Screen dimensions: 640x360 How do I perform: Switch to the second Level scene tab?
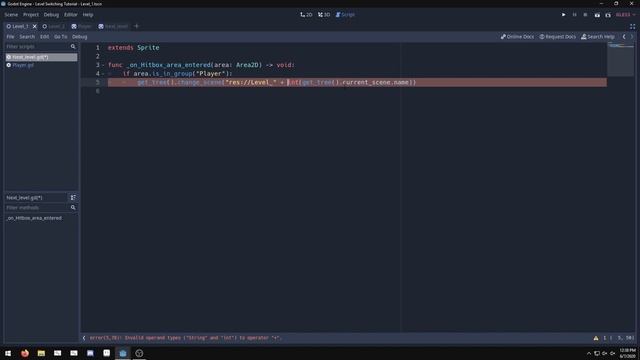tap(53, 26)
